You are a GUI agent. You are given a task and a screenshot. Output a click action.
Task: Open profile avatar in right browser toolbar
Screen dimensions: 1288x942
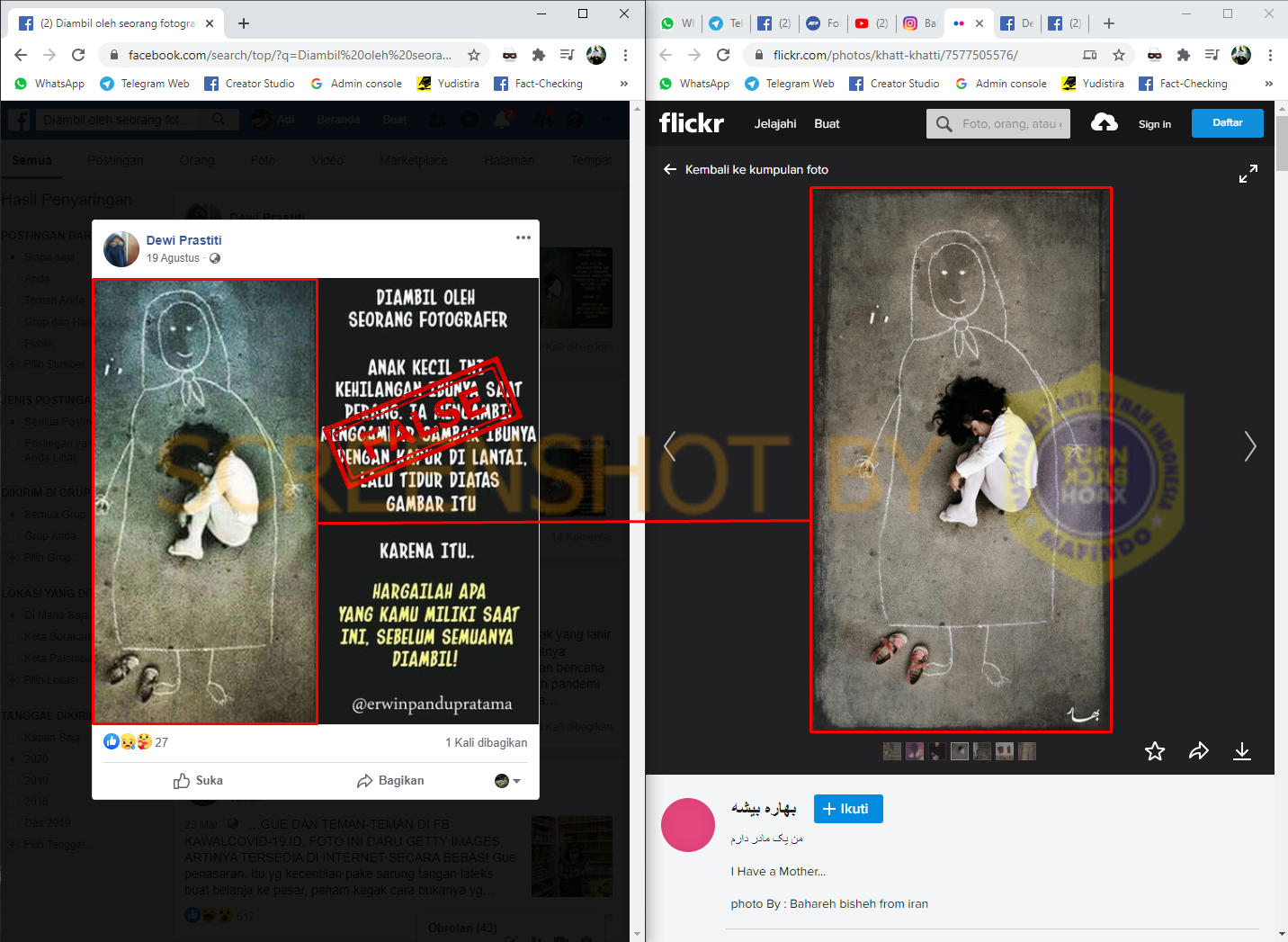point(1241,55)
